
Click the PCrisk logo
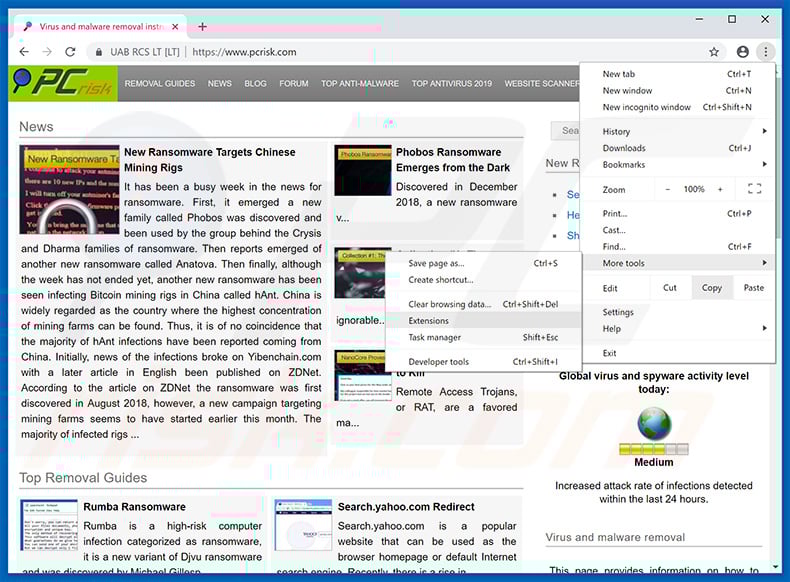(63, 82)
